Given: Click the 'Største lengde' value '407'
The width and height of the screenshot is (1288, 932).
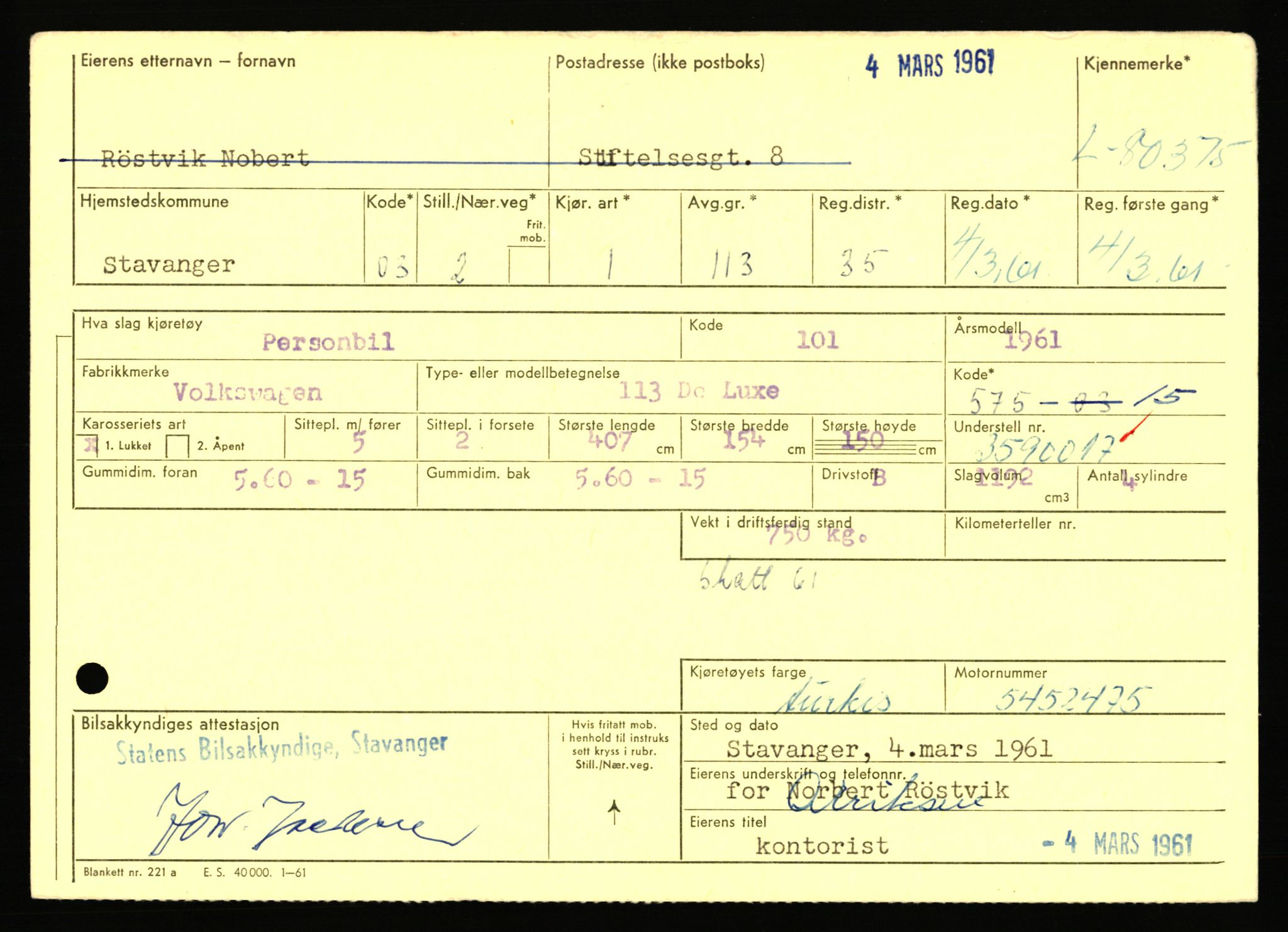Looking at the screenshot, I should tap(609, 441).
